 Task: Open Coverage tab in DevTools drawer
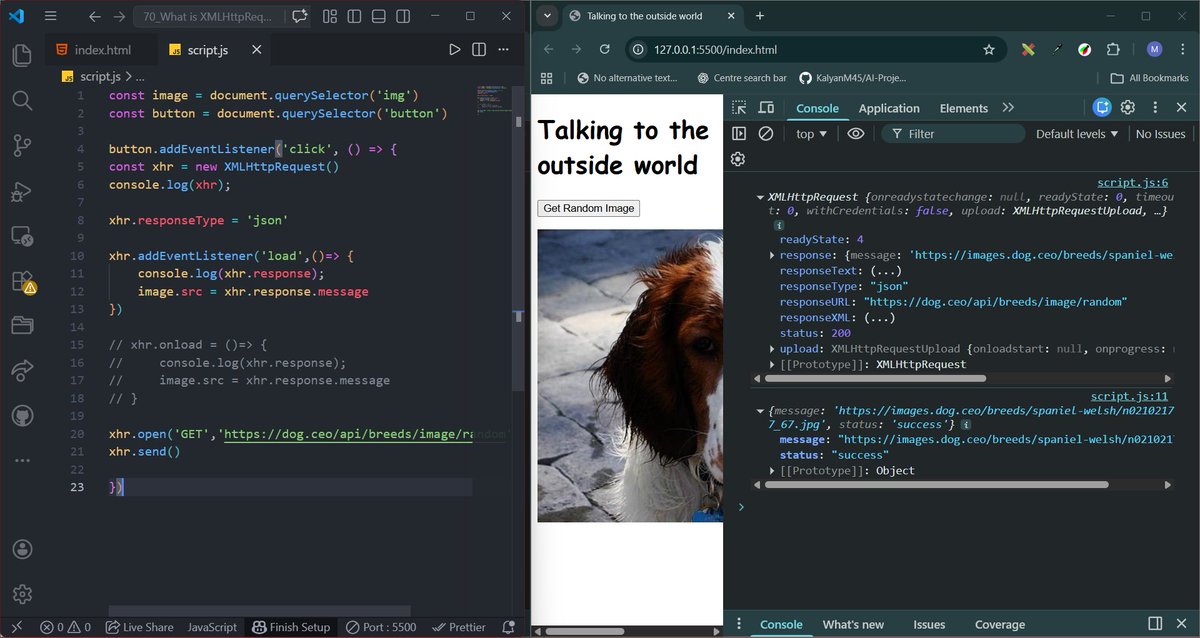pyautogui.click(x=1000, y=624)
